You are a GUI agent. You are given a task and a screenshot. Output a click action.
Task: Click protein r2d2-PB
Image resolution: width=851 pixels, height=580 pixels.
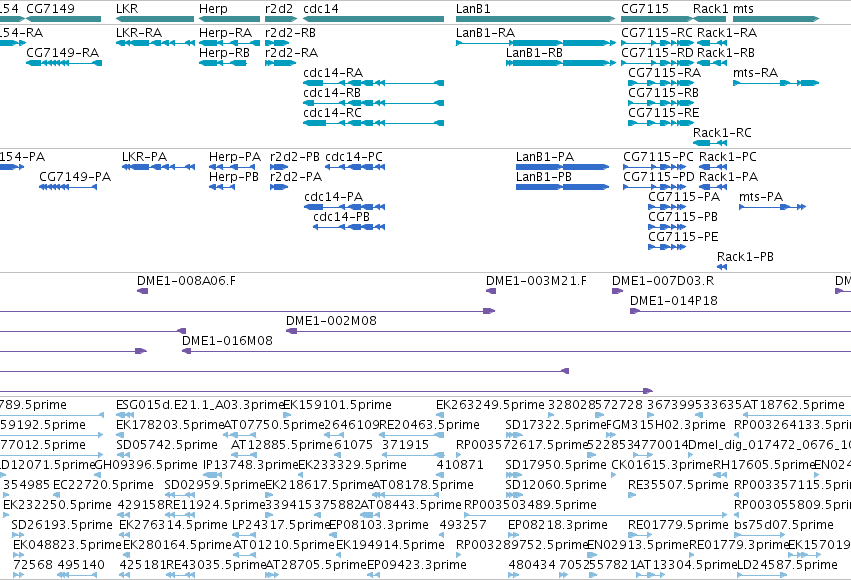(279, 167)
